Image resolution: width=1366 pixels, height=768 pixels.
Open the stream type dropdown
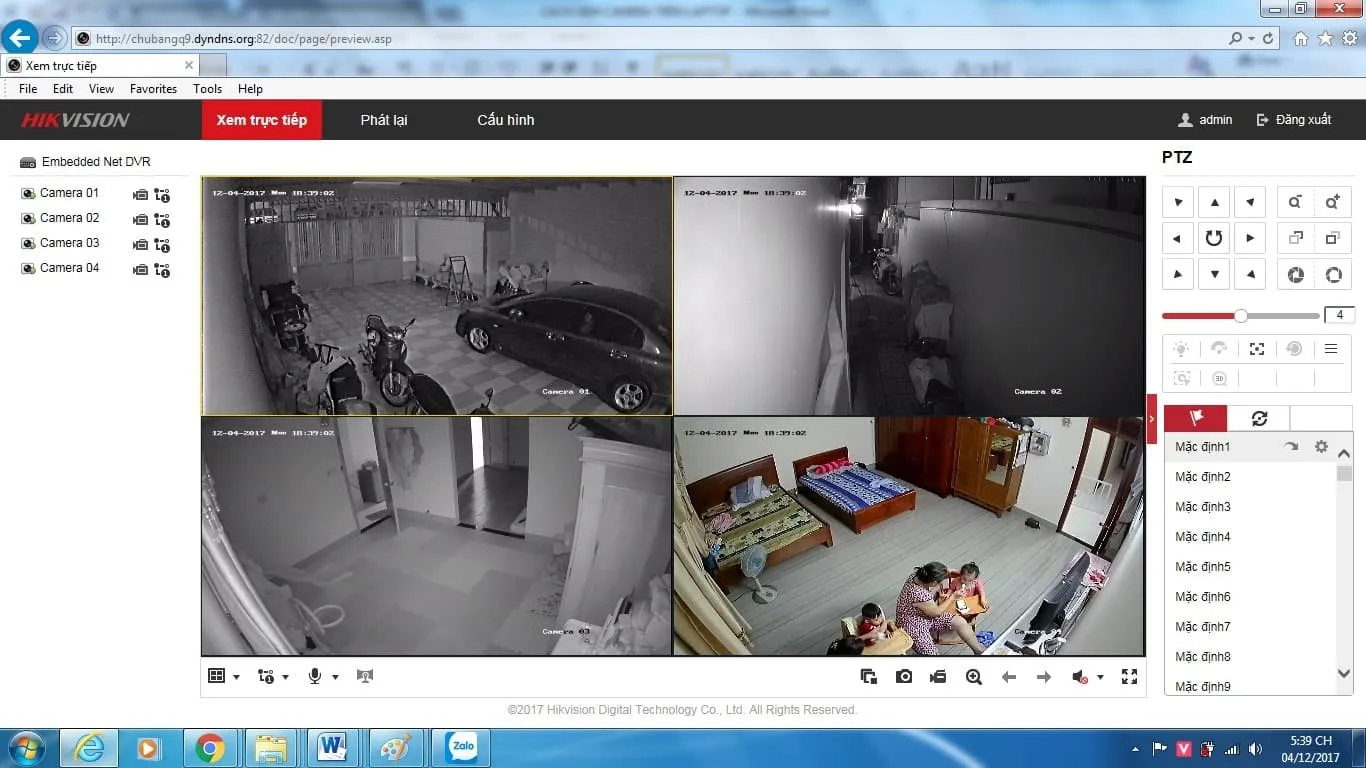285,676
